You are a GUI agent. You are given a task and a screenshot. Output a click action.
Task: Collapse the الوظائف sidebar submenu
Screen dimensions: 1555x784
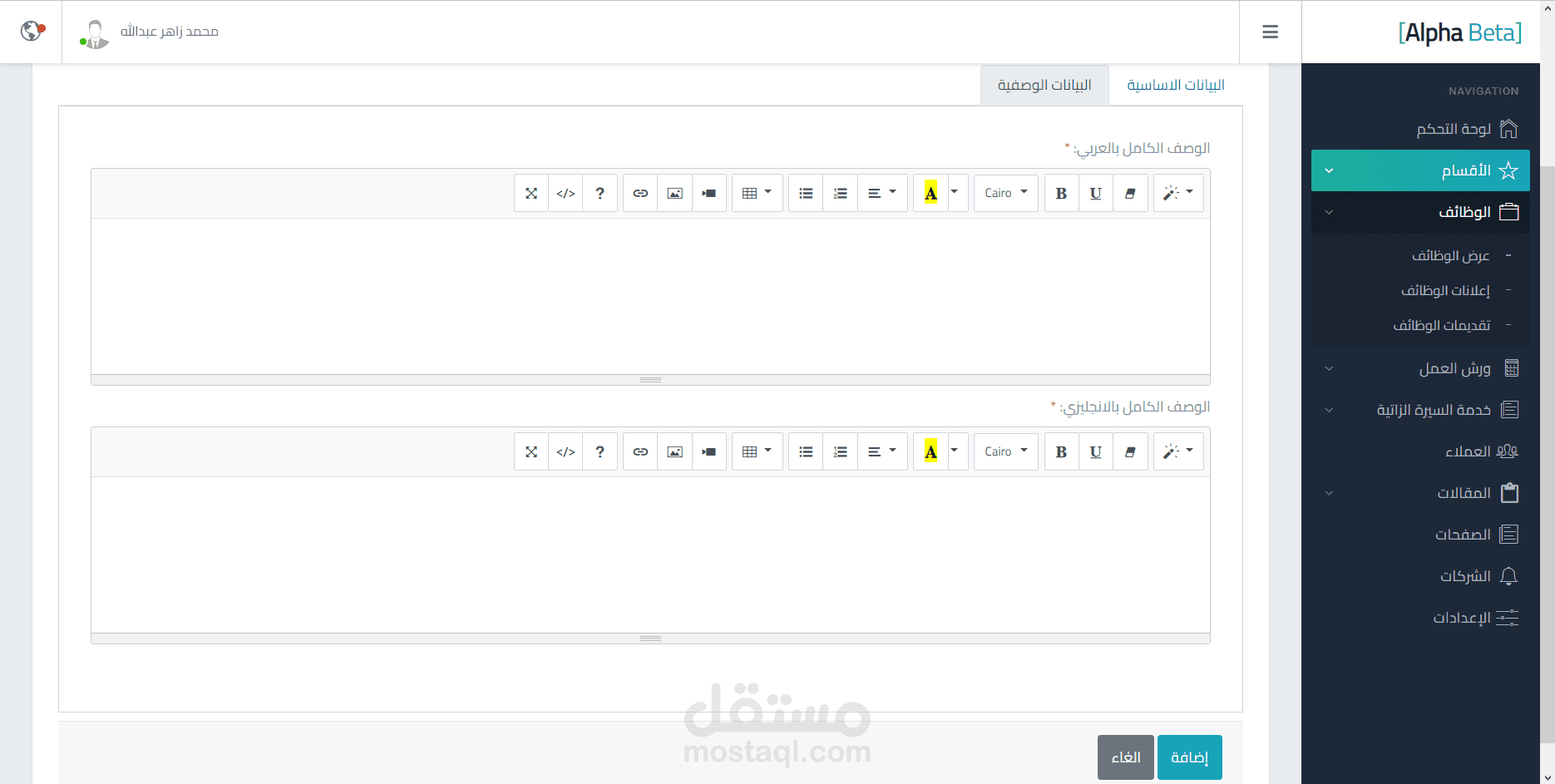tap(1420, 212)
